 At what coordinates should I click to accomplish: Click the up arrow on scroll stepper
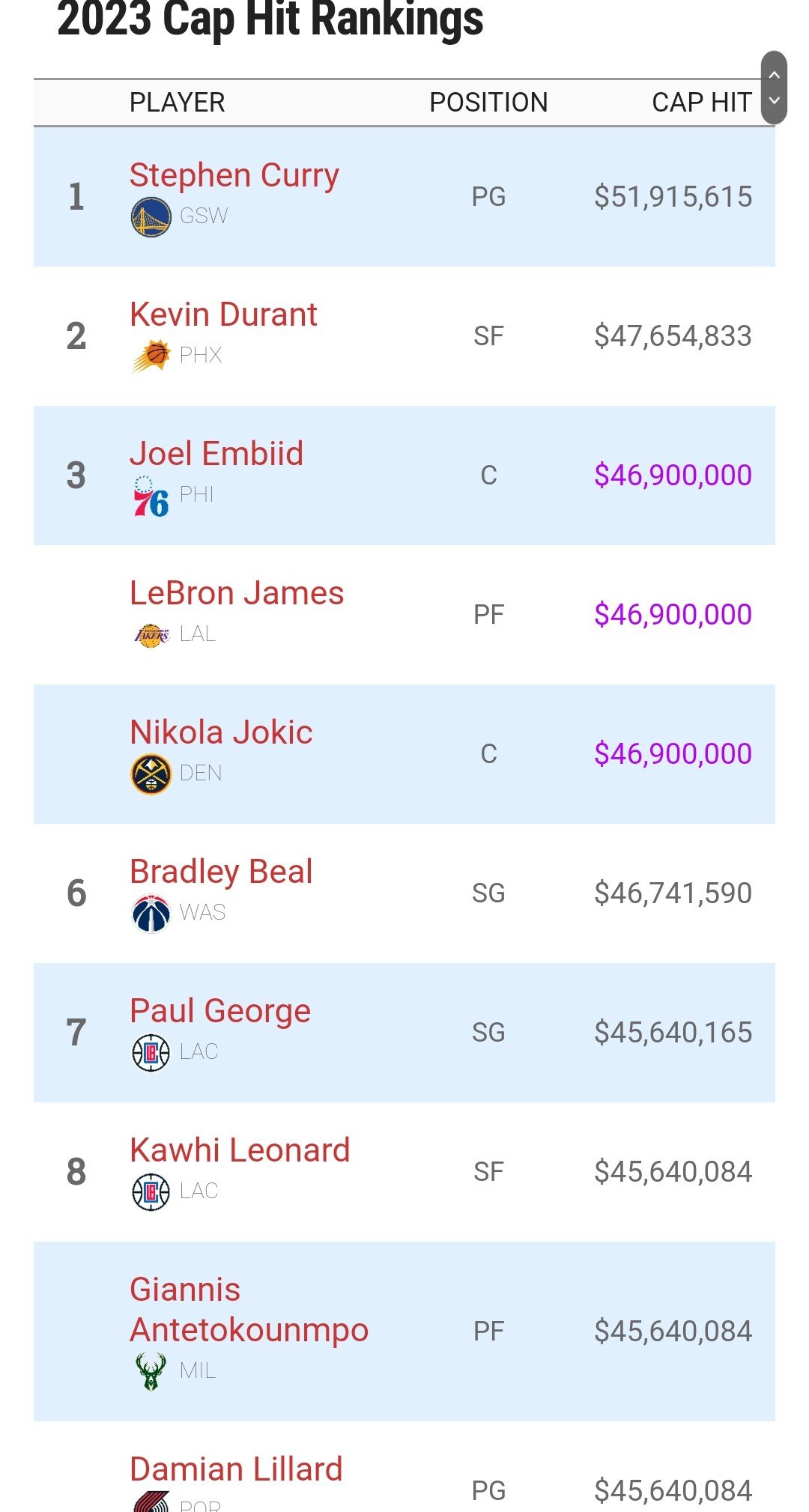click(774, 75)
